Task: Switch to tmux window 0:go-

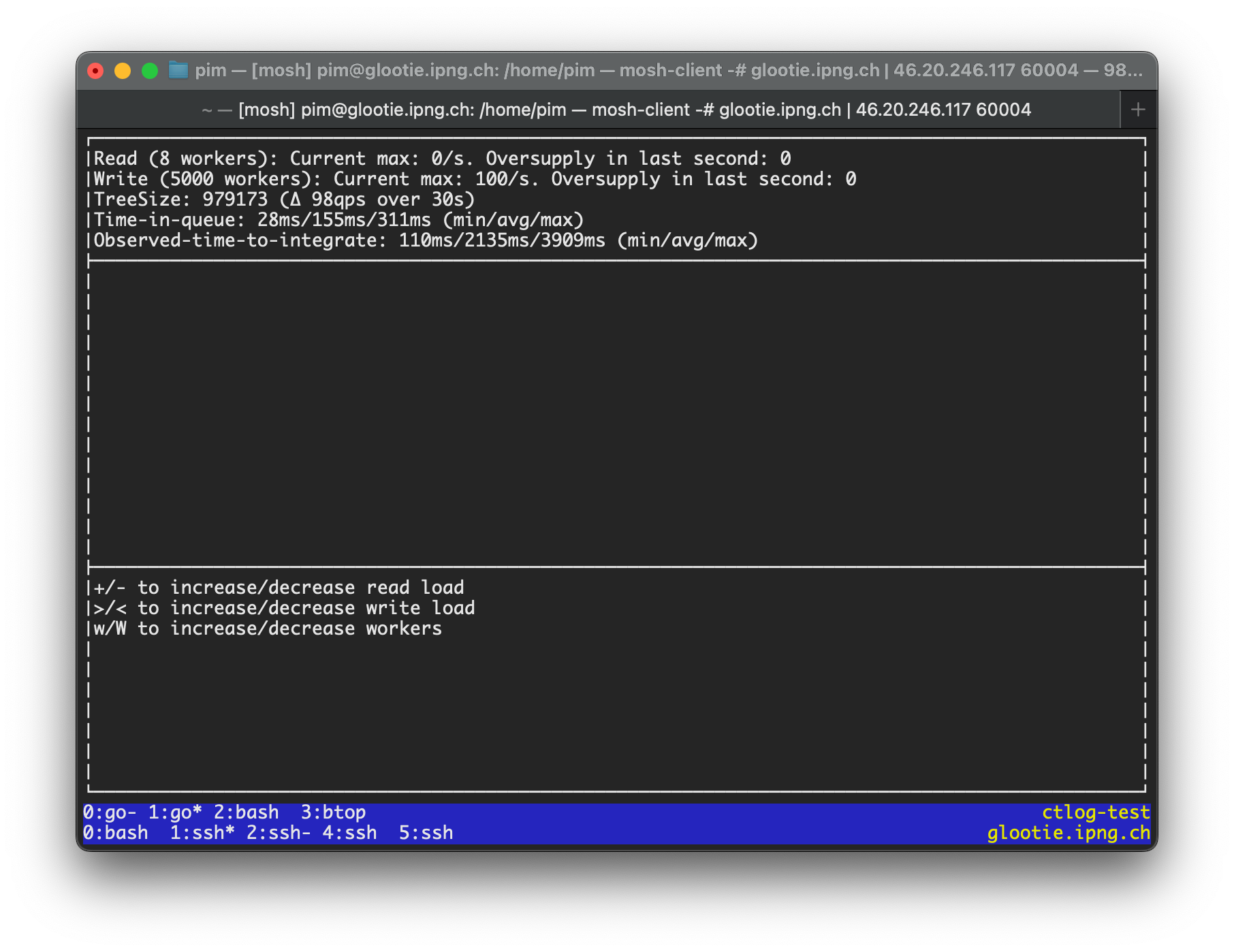Action: [110, 812]
